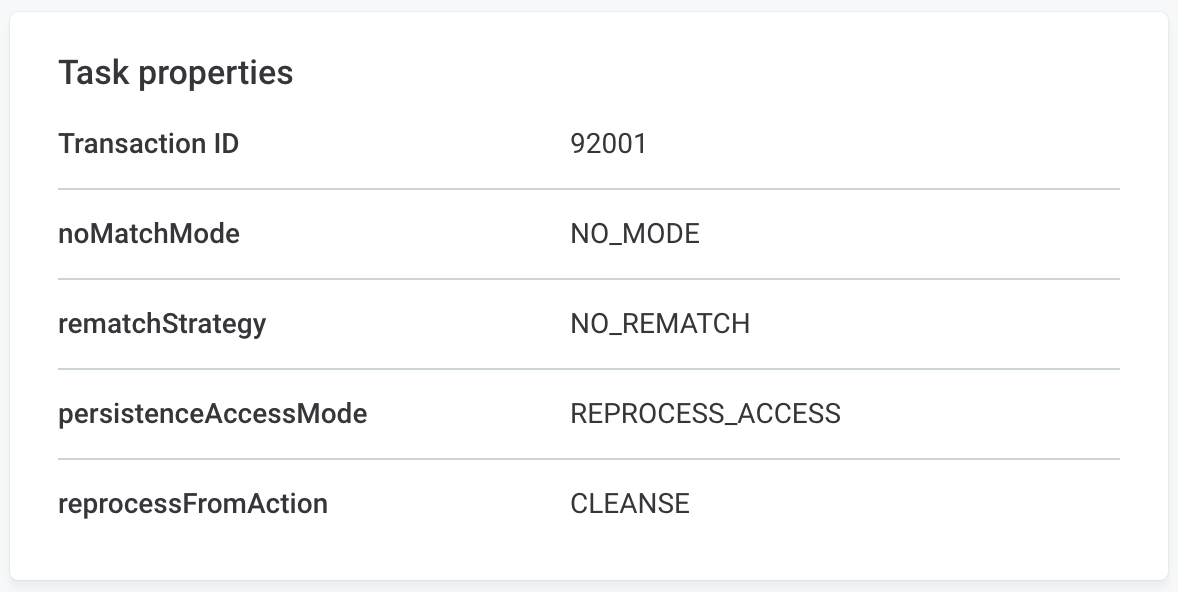Image resolution: width=1178 pixels, height=592 pixels.
Task: Select the Transaction ID label
Action: pos(149,143)
